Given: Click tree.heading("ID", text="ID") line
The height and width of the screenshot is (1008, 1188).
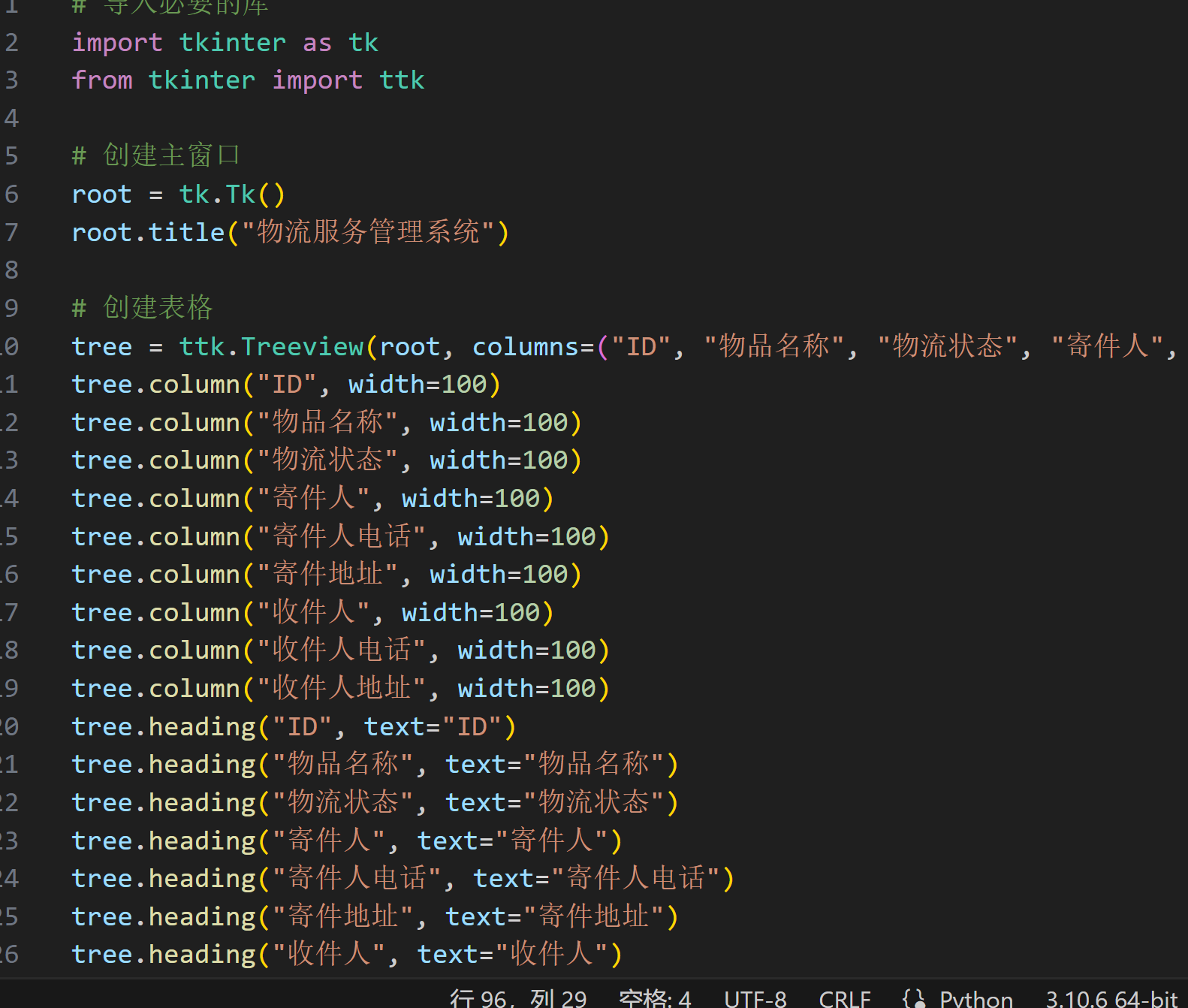Looking at the screenshot, I should pyautogui.click(x=294, y=726).
